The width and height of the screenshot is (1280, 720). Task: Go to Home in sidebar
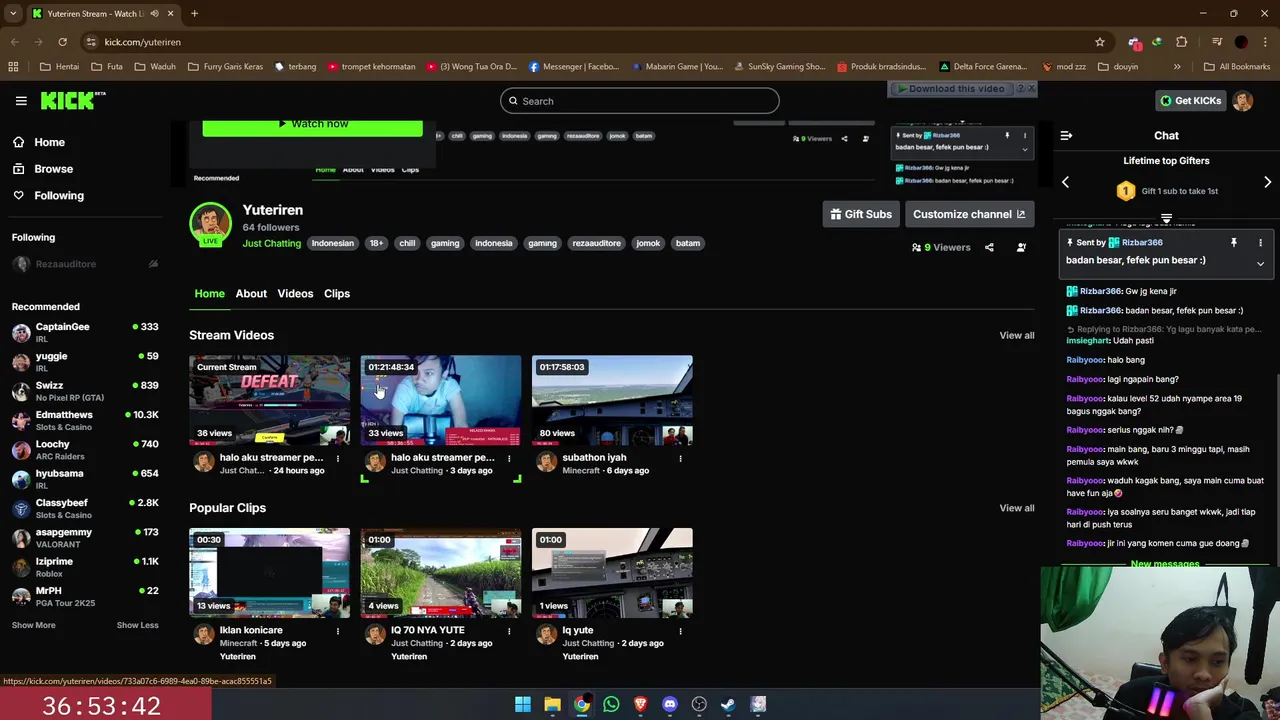[x=49, y=142]
